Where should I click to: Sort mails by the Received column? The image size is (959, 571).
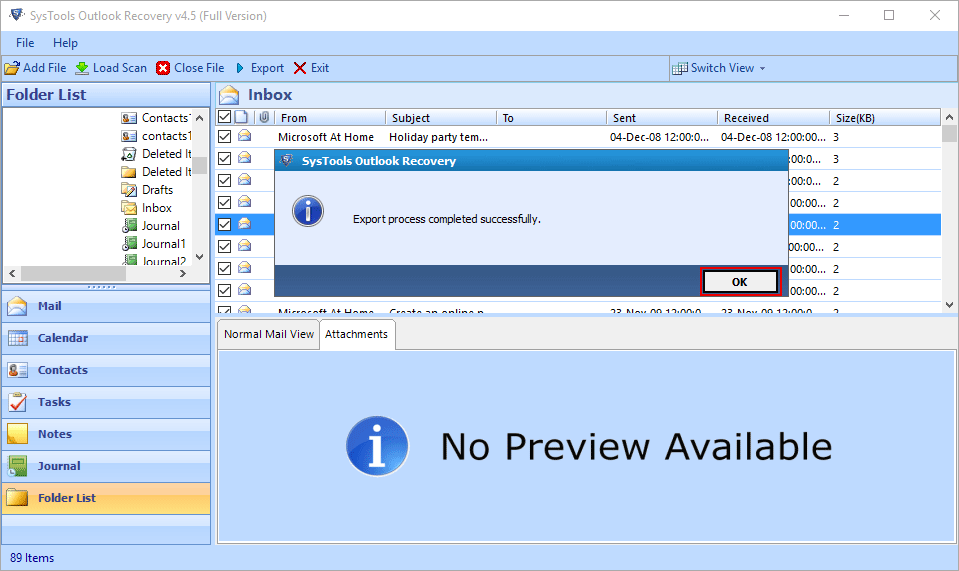tap(773, 117)
